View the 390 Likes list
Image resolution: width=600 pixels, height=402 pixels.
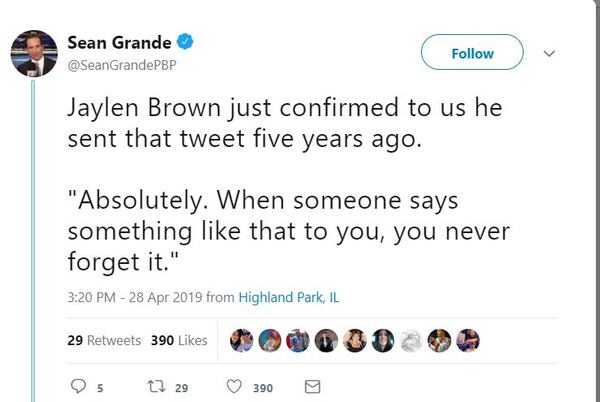tap(179, 340)
